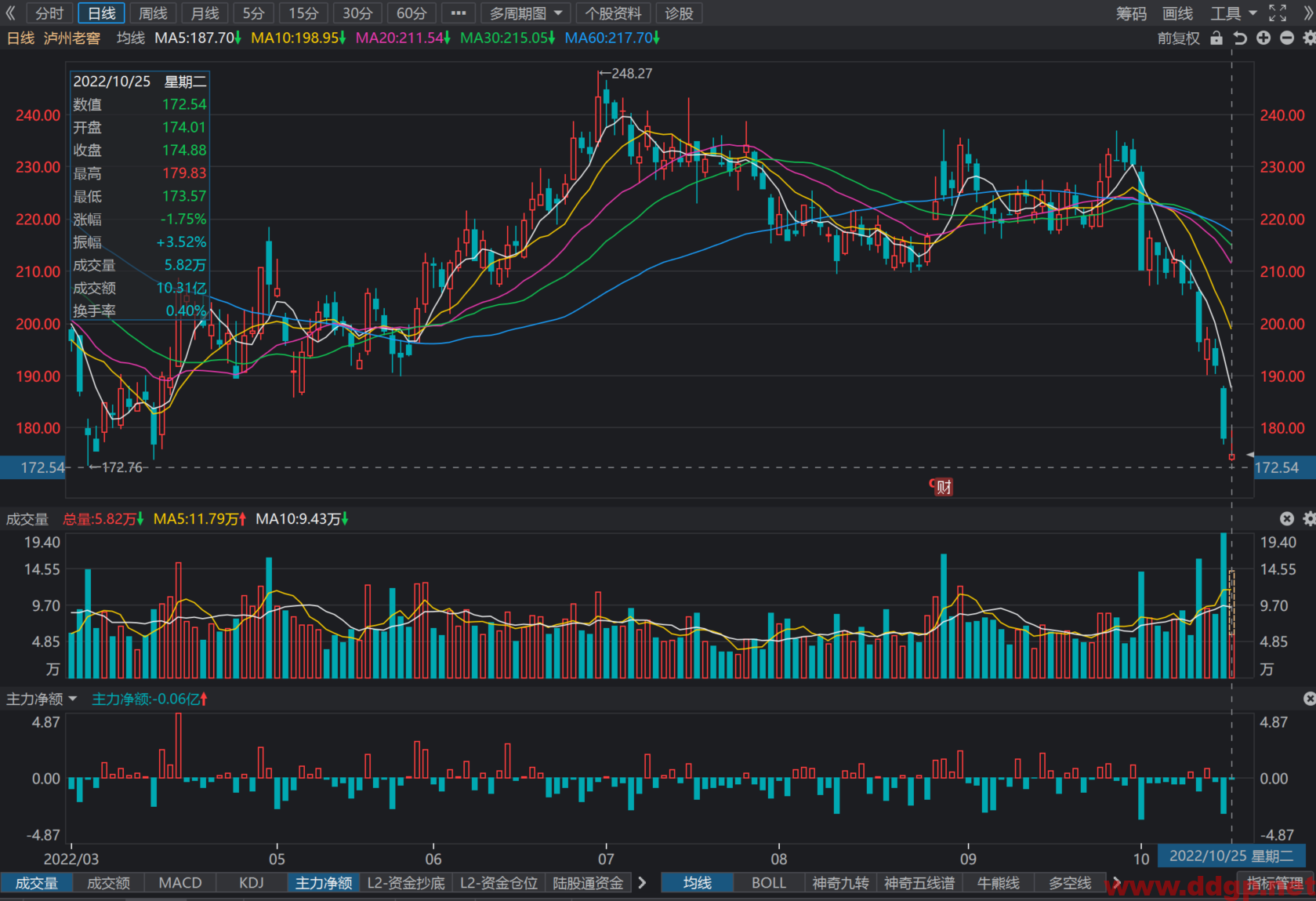The height and width of the screenshot is (901, 1316).
Task: Click the 2022/10/25 date marker on timeline
Action: [1231, 856]
